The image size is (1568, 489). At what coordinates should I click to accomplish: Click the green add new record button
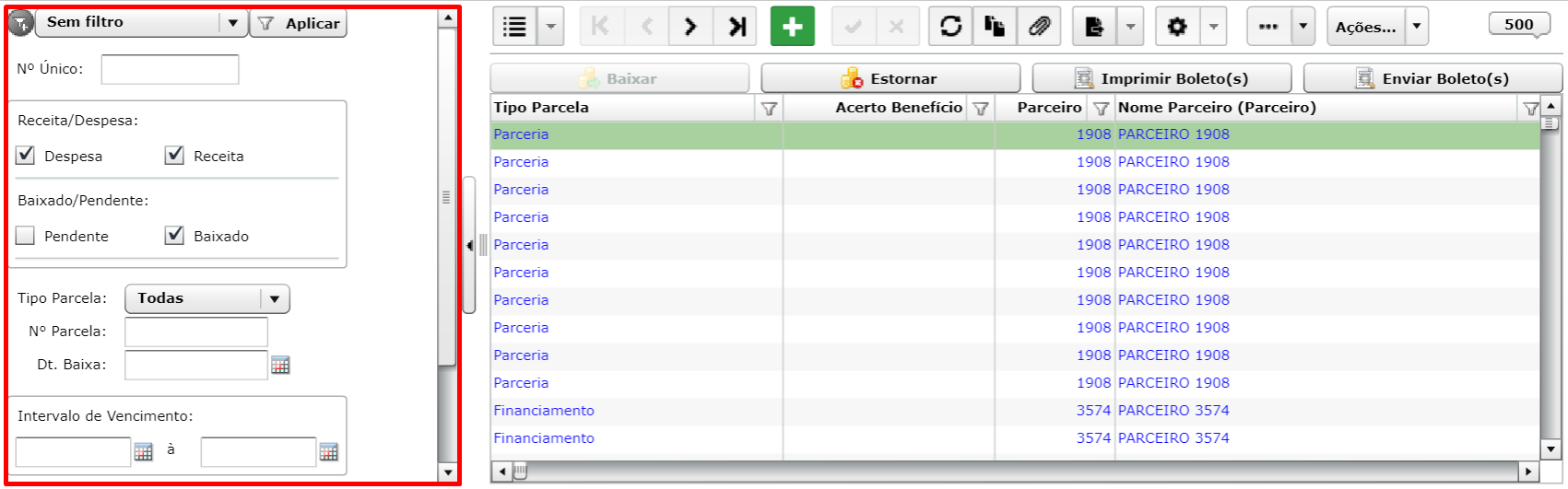pyautogui.click(x=792, y=27)
